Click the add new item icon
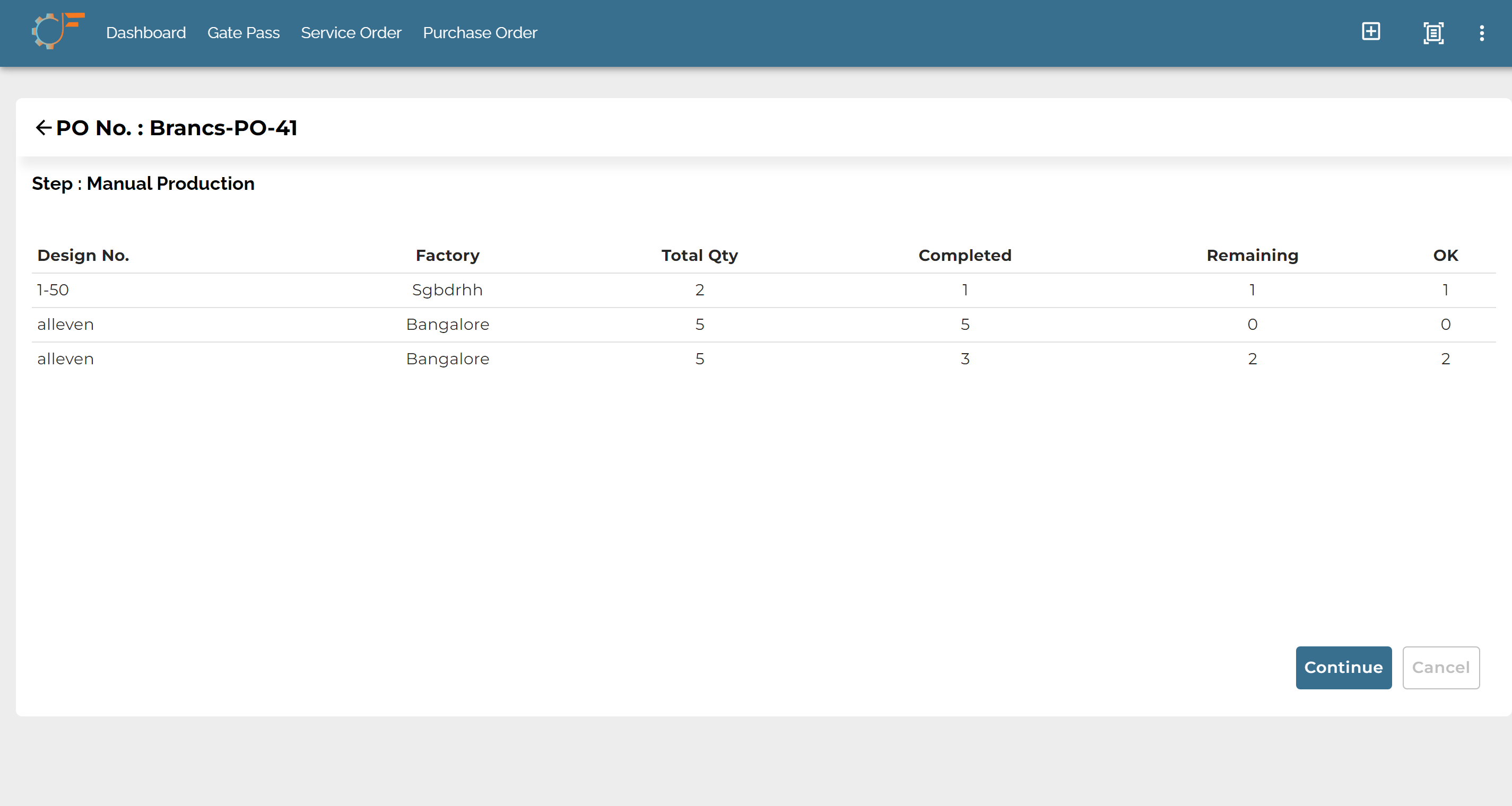Image resolution: width=1512 pixels, height=806 pixels. tap(1371, 32)
